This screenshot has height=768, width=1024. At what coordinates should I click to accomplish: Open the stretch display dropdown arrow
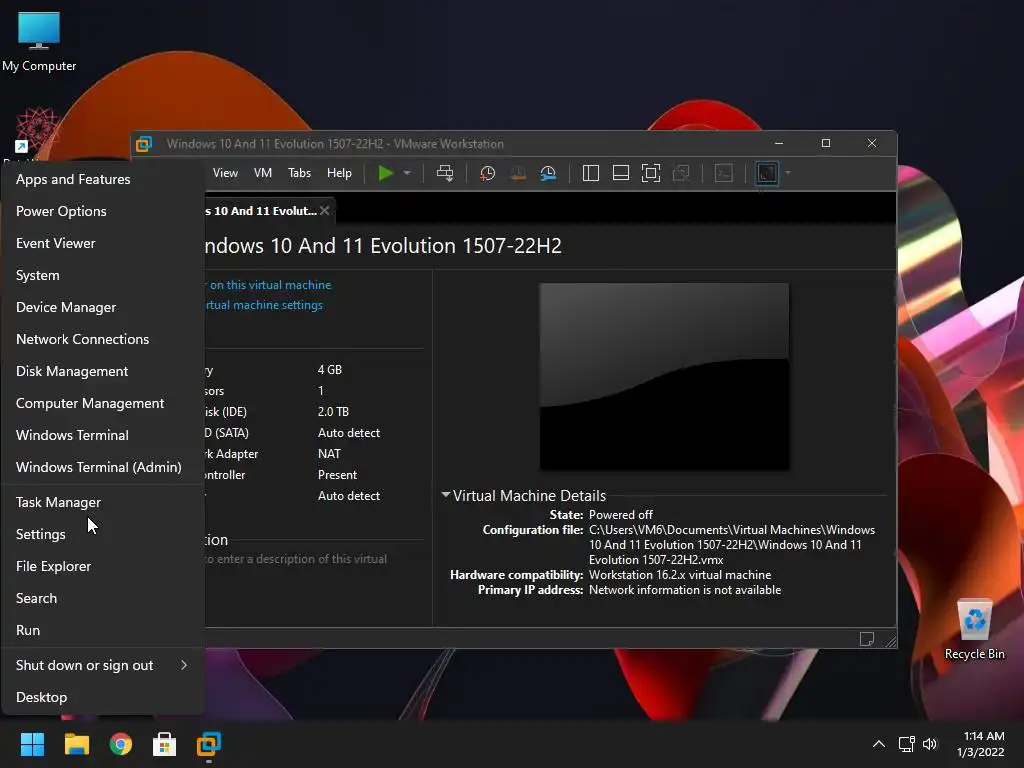click(x=788, y=173)
